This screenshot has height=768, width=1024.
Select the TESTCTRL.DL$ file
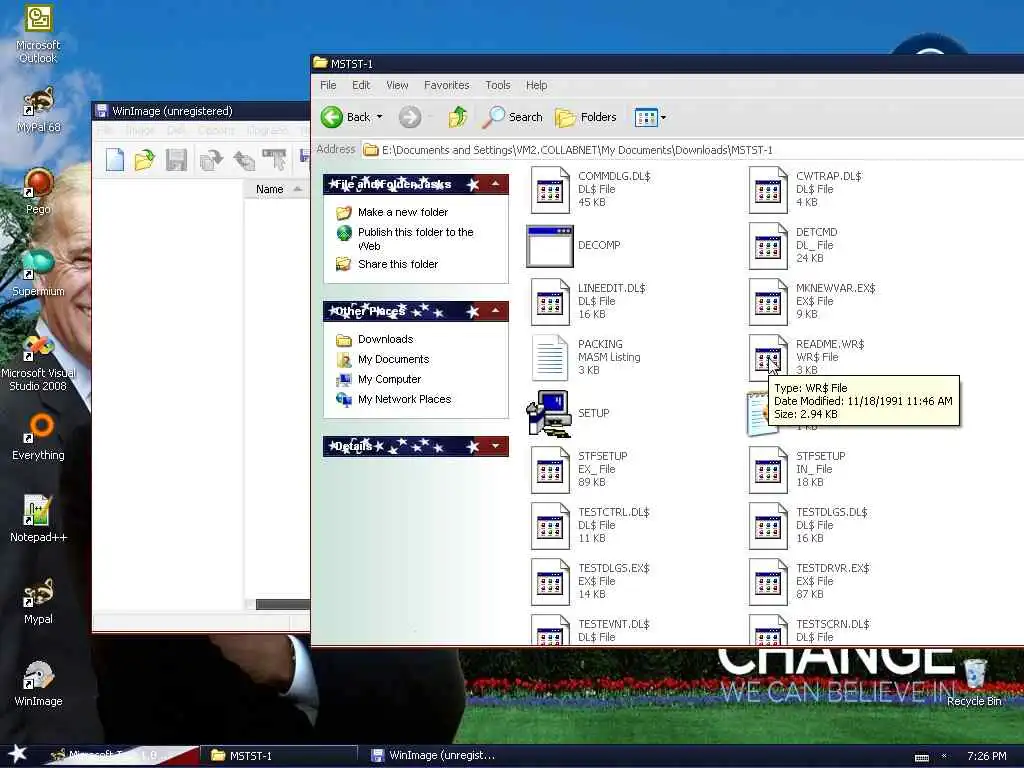(x=550, y=526)
